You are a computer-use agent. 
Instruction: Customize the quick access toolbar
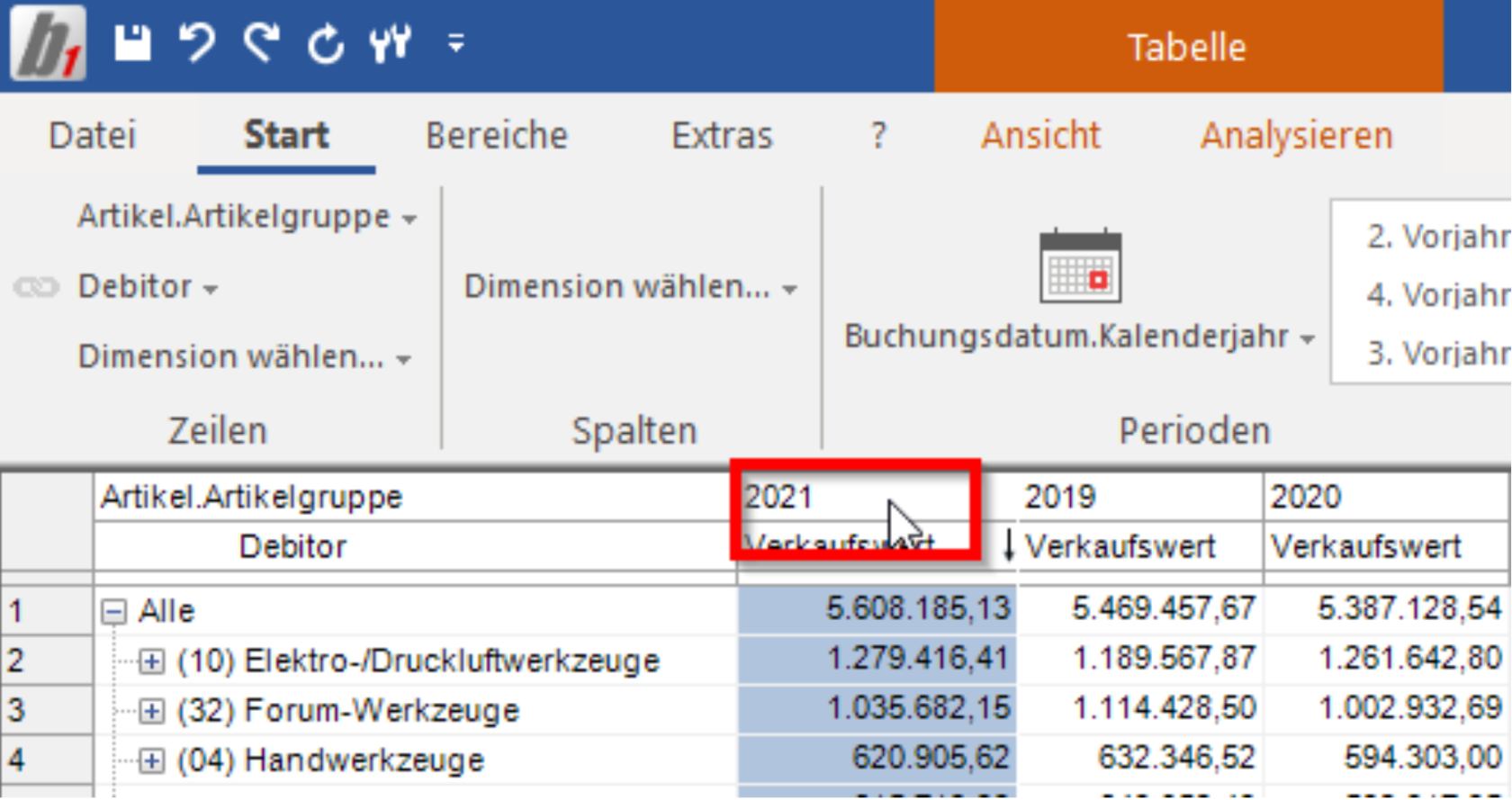(x=456, y=42)
